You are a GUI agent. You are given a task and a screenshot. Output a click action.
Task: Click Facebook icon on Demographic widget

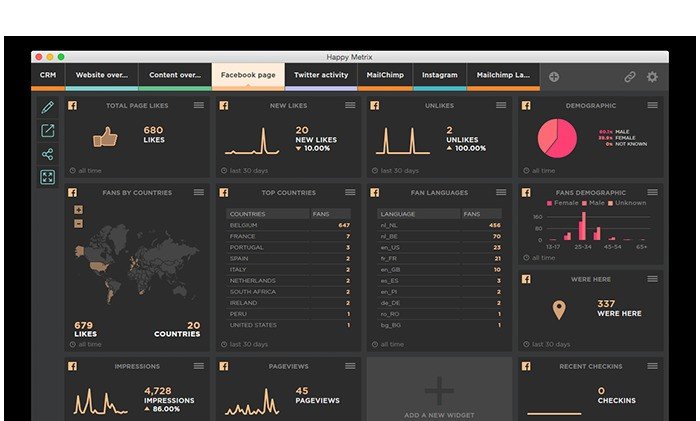[x=526, y=105]
